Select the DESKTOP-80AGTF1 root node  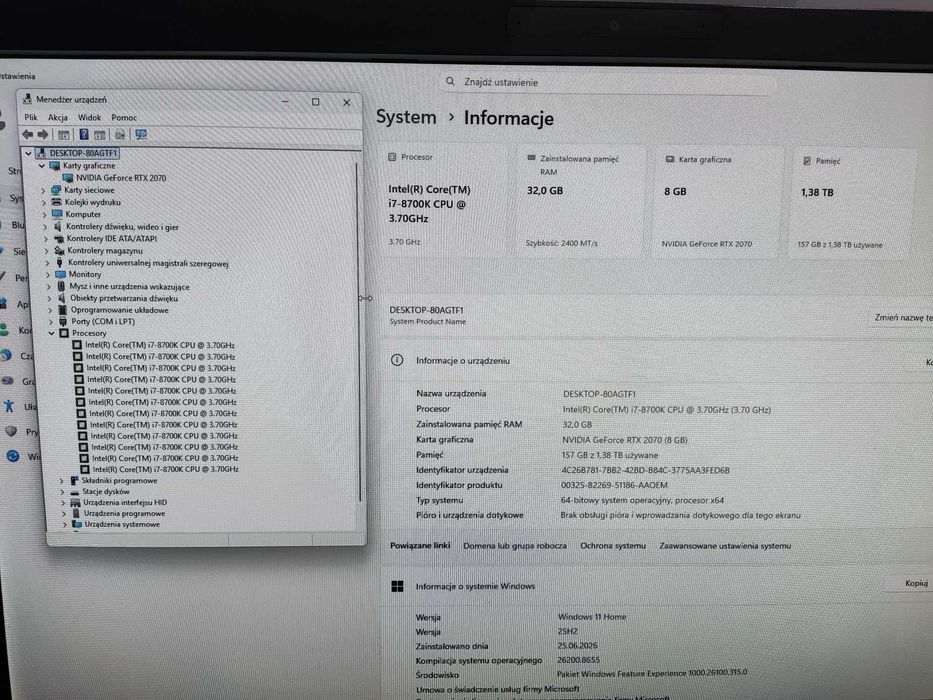[83, 153]
